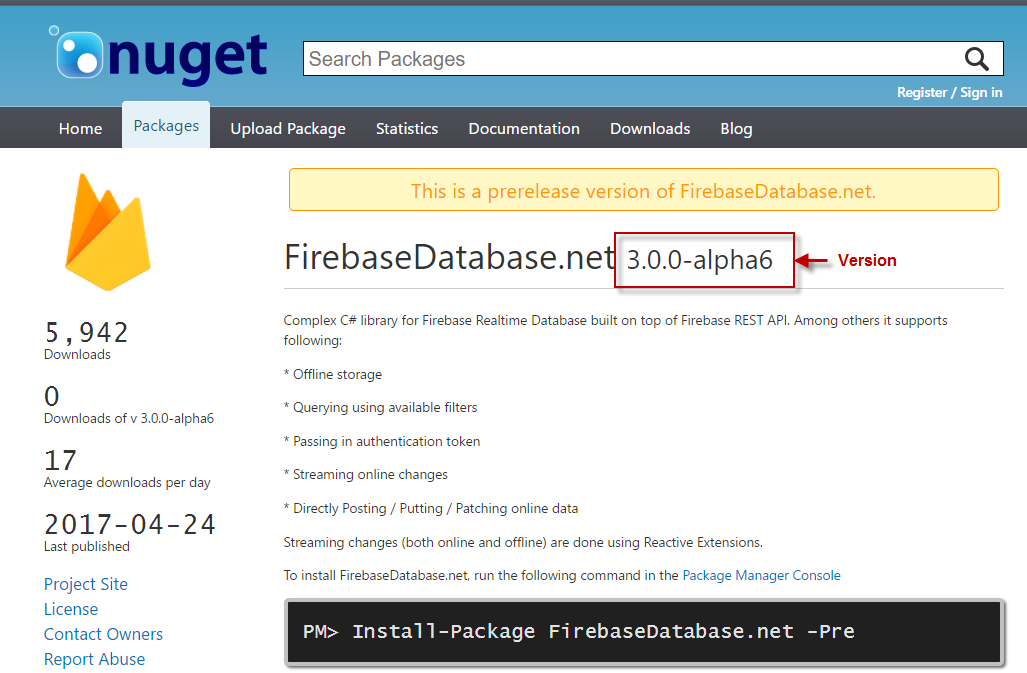
Task: View the package License link
Action: click(71, 609)
